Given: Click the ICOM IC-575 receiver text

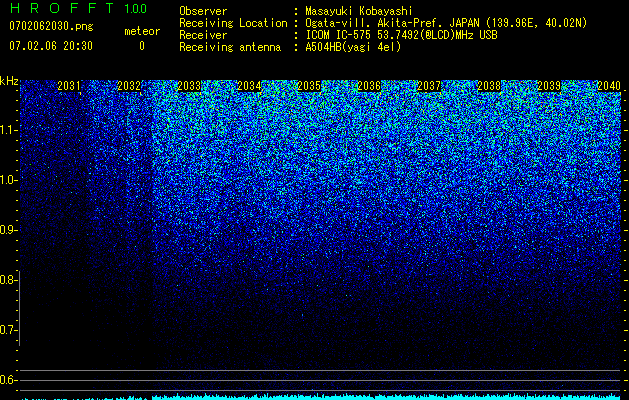Looking at the screenshot, I should (401, 35).
